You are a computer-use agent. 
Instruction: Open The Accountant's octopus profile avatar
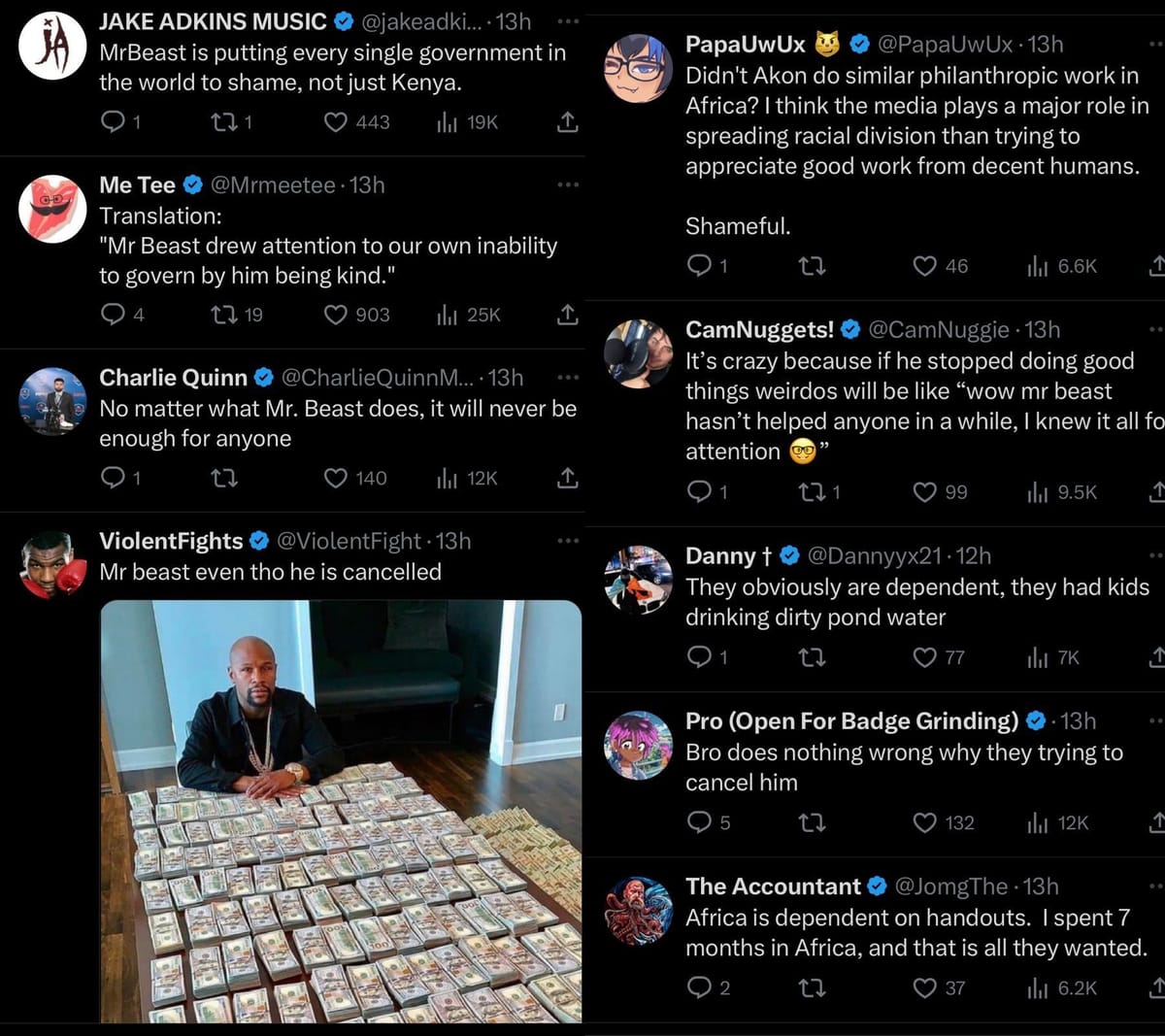[x=638, y=911]
